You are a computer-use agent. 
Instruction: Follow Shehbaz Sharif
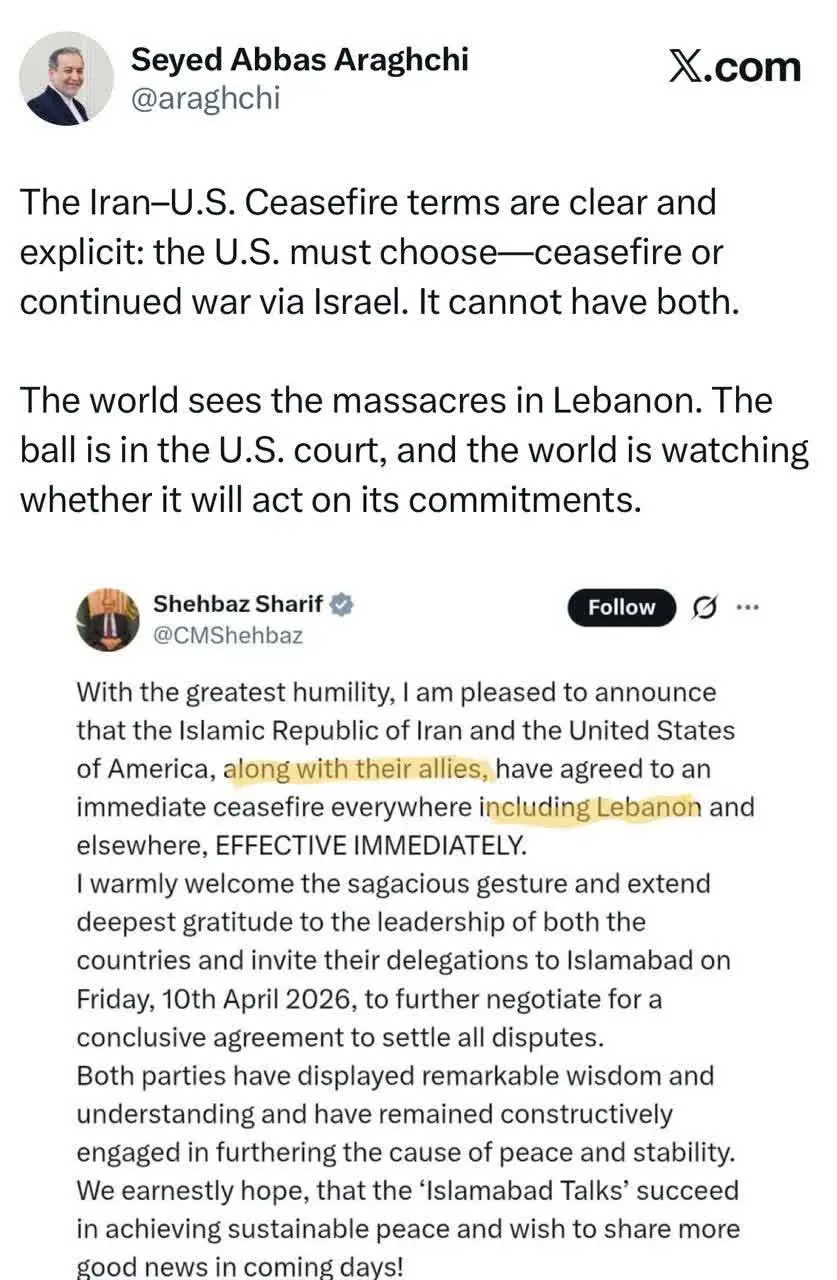[621, 608]
